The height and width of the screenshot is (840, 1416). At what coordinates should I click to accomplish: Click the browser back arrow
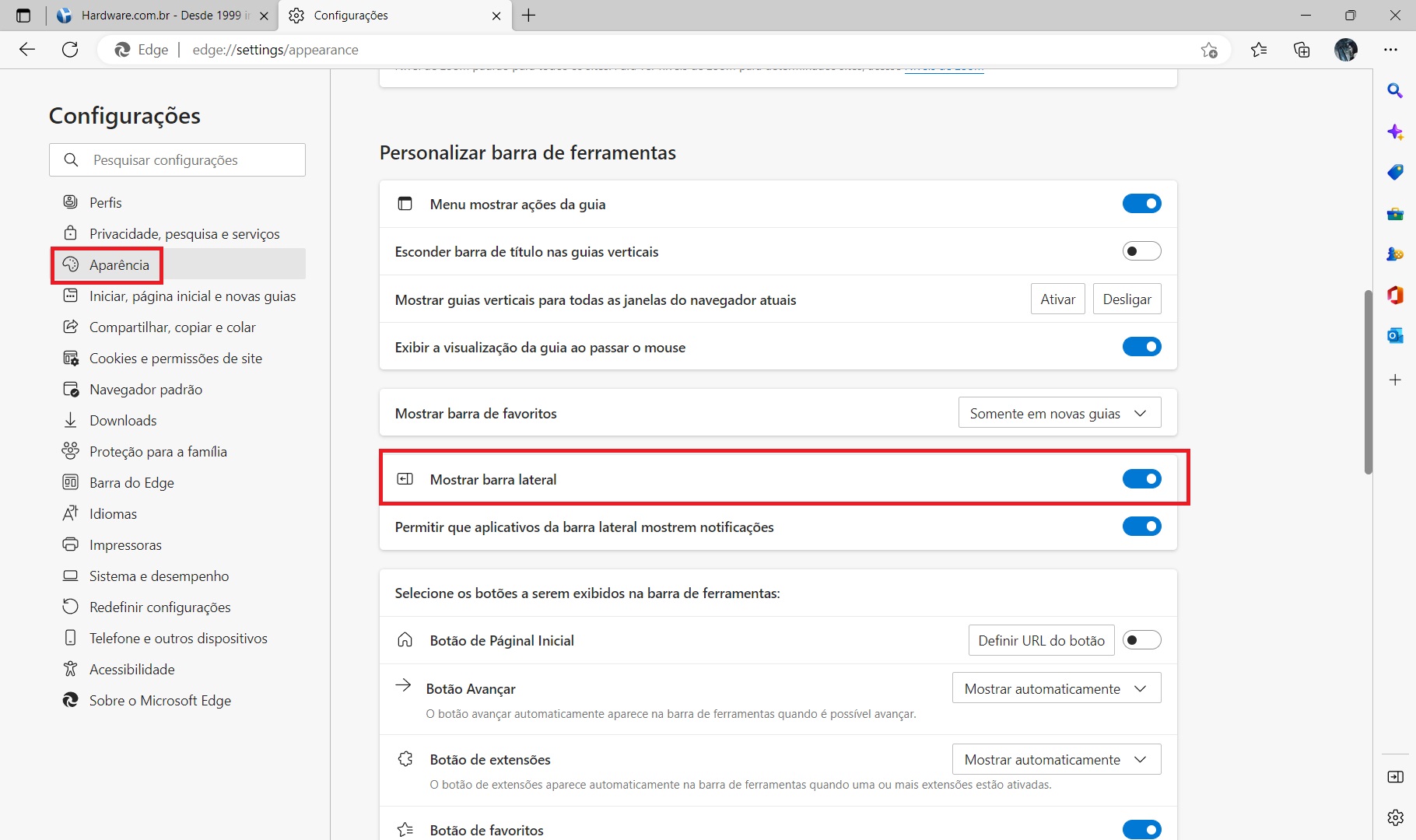tap(27, 50)
